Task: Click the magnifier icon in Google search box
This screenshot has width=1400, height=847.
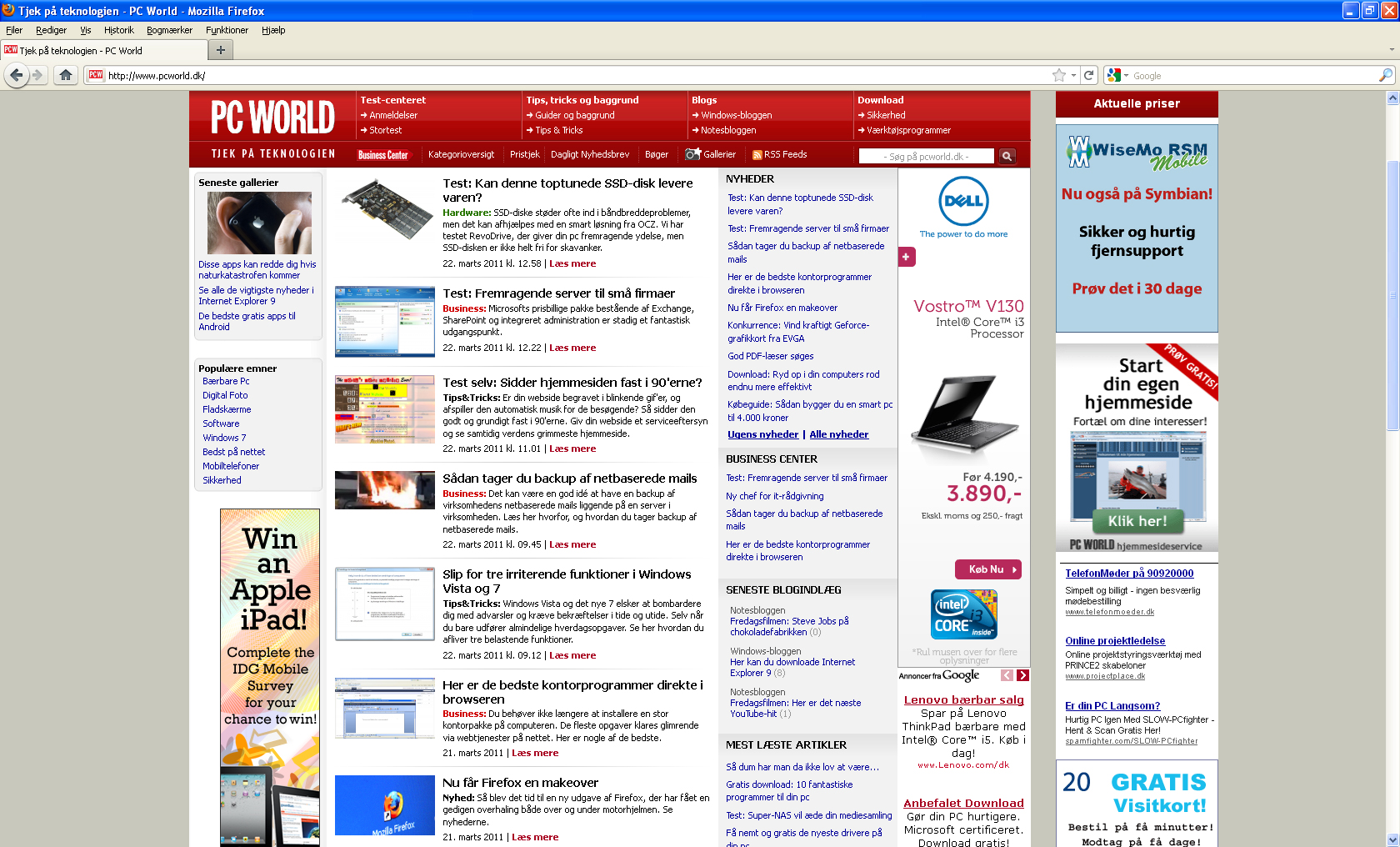Action: (1386, 75)
